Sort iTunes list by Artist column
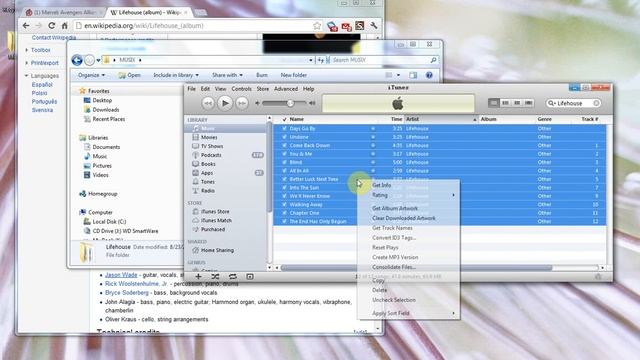Viewport: 640px width, 360px height. coord(441,119)
